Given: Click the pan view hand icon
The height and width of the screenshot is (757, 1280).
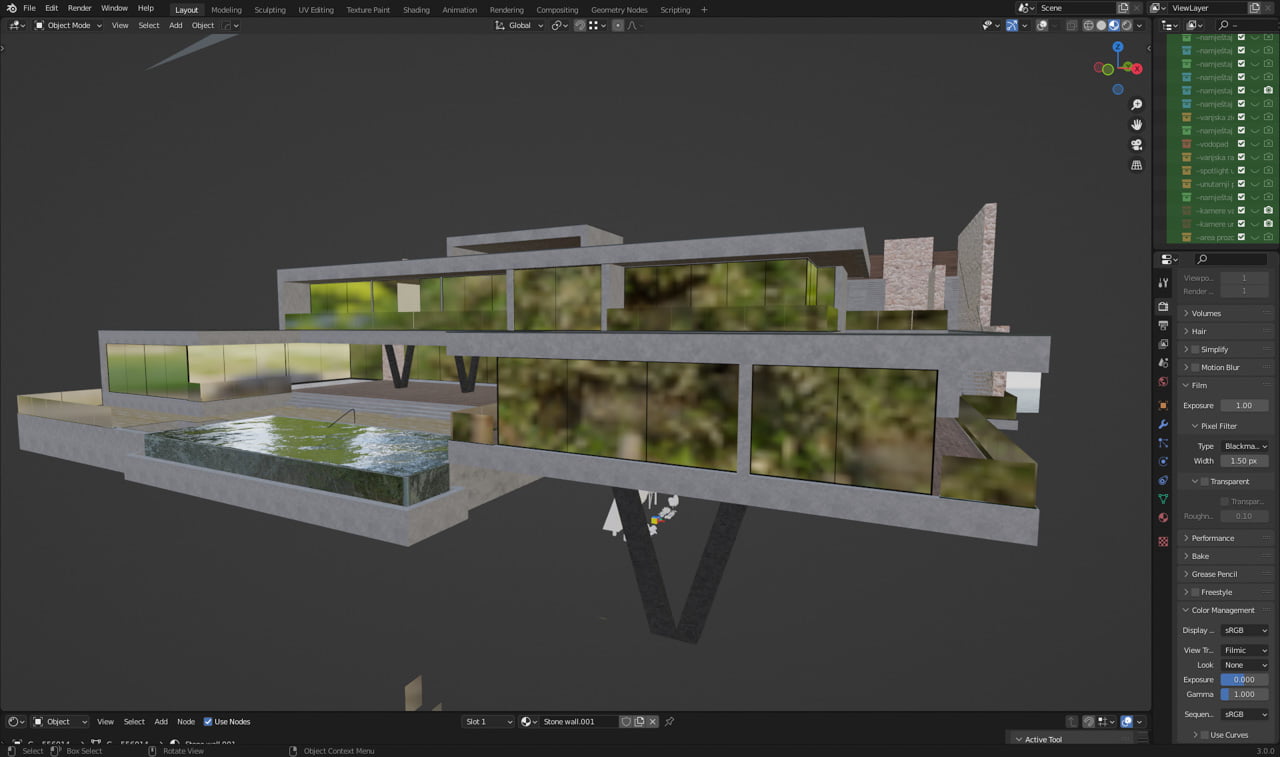Looking at the screenshot, I should 1137,125.
